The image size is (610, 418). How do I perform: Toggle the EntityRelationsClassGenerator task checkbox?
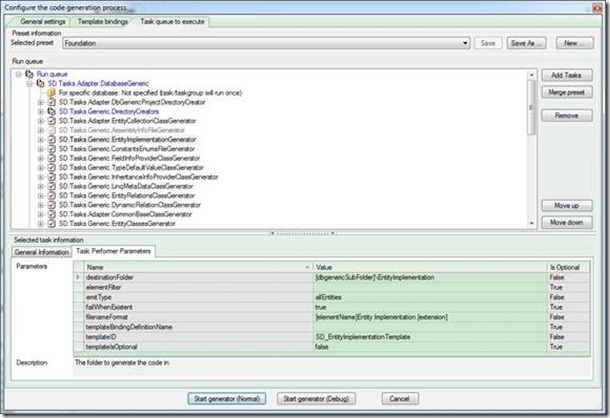tap(51, 195)
